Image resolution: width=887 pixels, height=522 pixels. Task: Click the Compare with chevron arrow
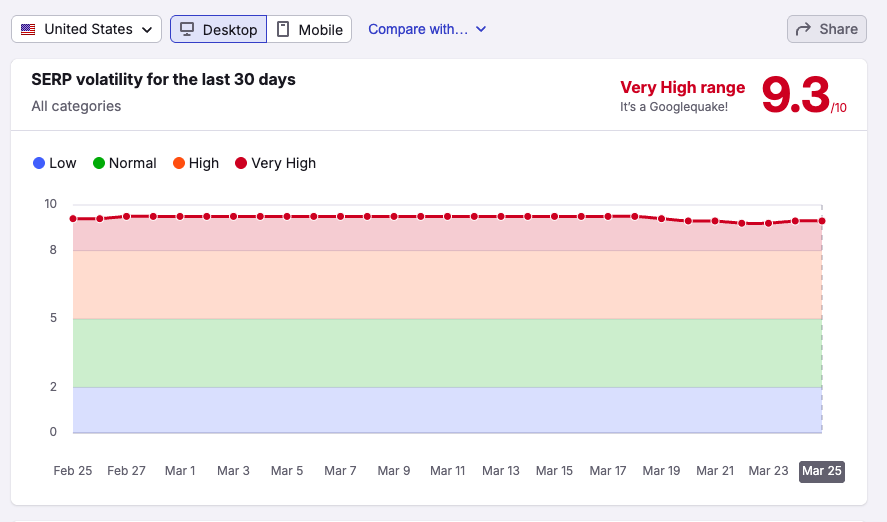pos(481,29)
